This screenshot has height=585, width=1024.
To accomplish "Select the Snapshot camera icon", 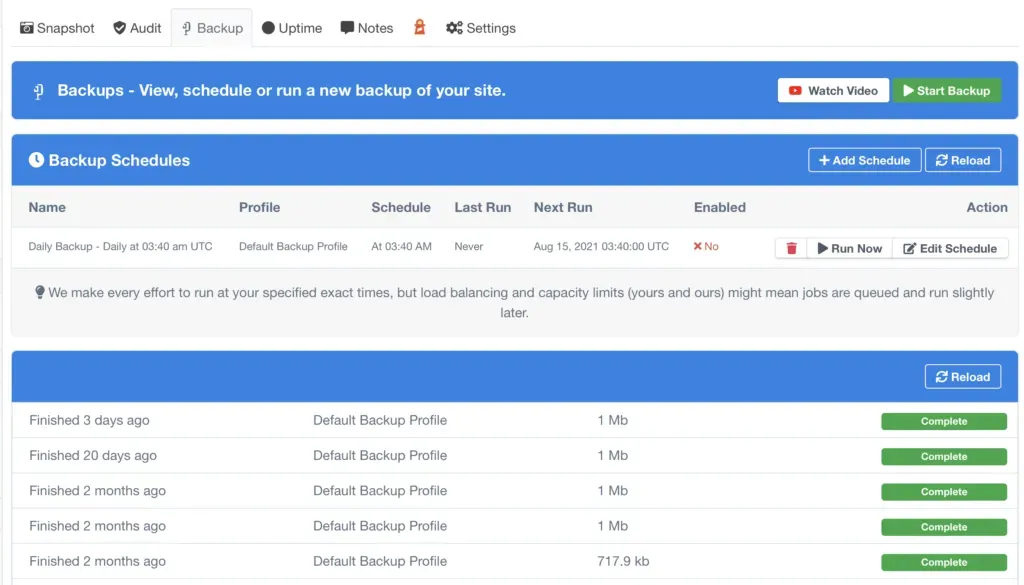I will [x=27, y=28].
